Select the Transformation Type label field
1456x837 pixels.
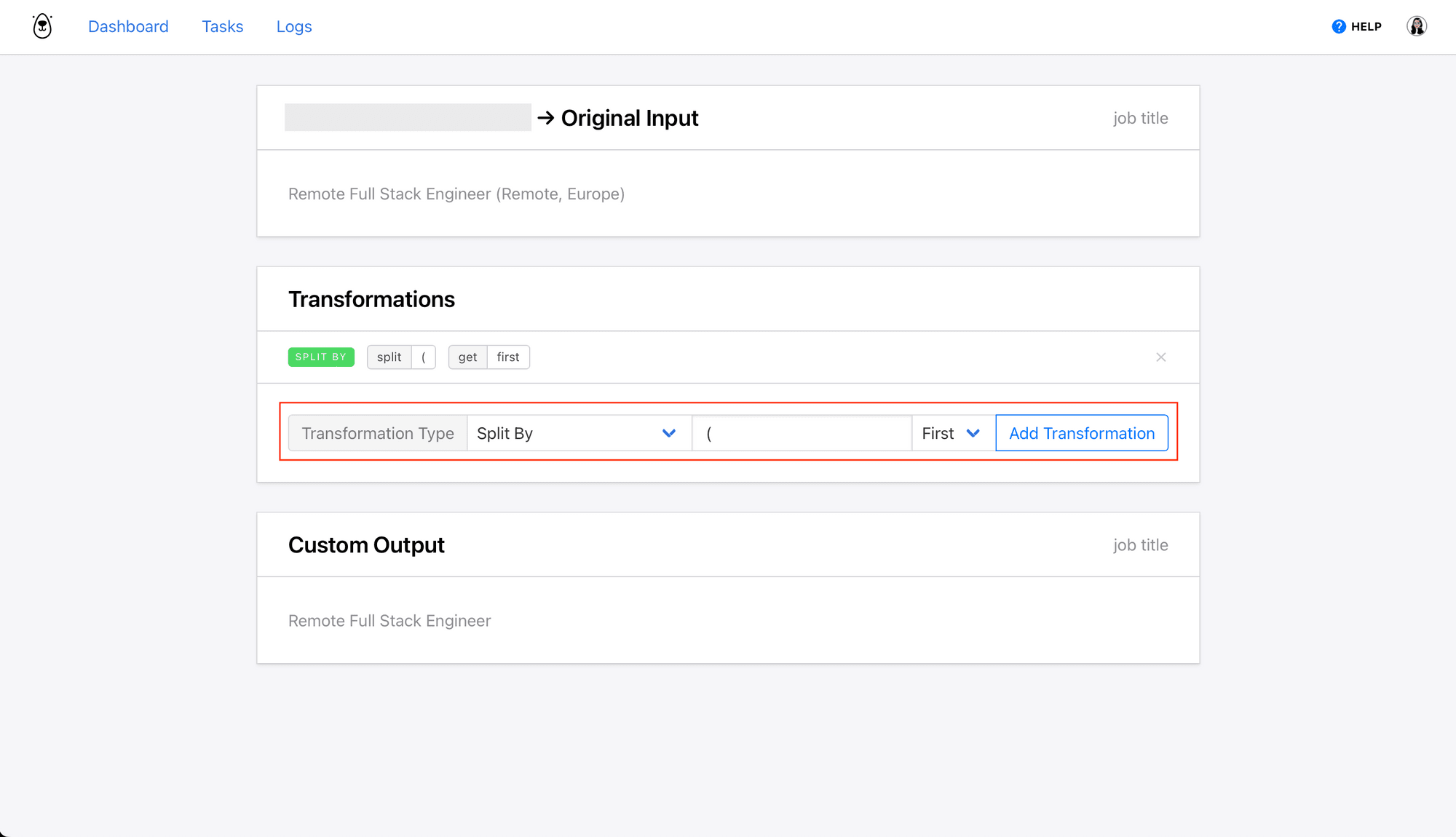pyautogui.click(x=377, y=433)
